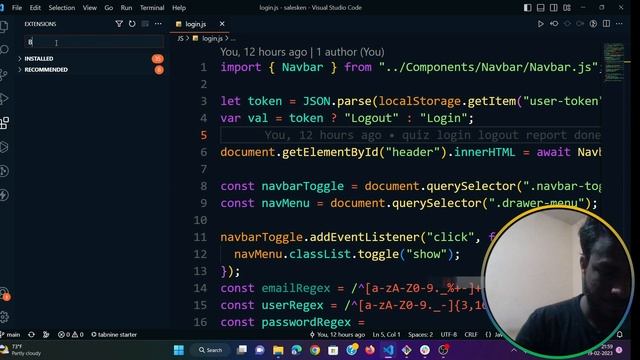Refresh the extensions list
The image size is (640, 360).
pyautogui.click(x=132, y=24)
